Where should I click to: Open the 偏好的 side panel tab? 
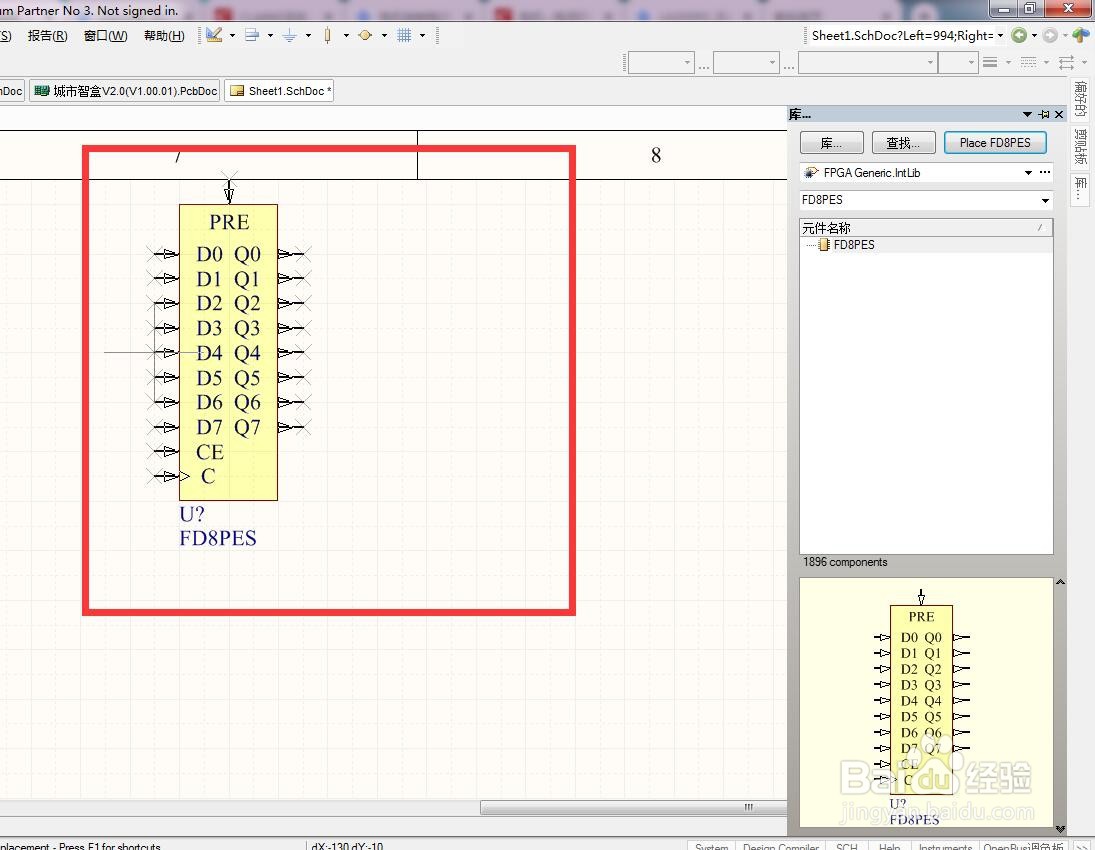pyautogui.click(x=1080, y=99)
